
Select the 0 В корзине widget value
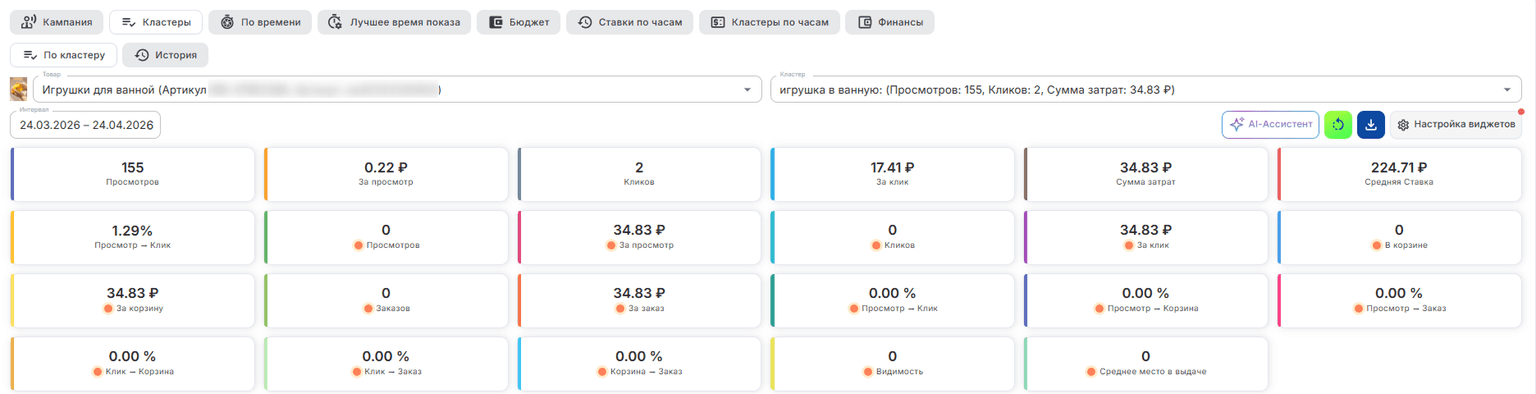1399,230
